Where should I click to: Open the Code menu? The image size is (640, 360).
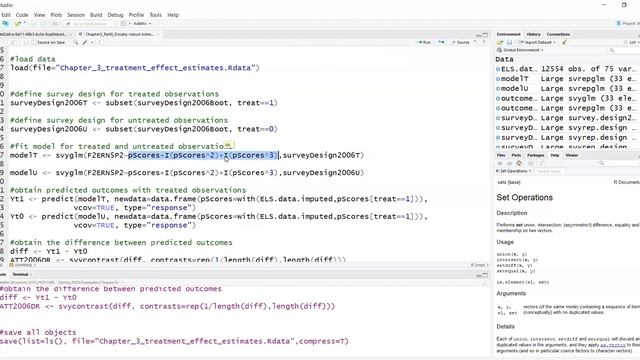tap(22, 15)
